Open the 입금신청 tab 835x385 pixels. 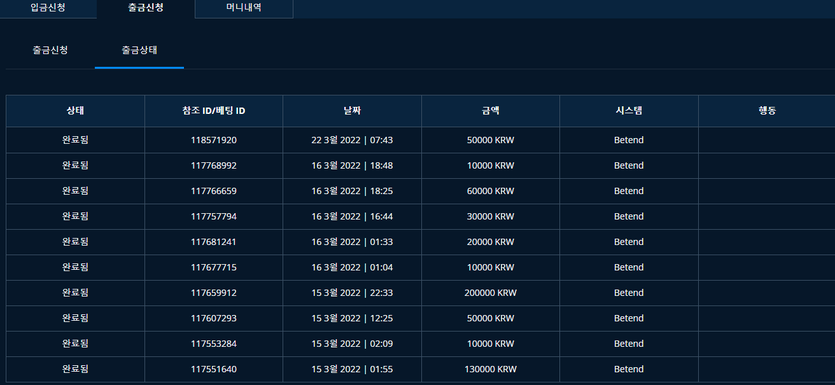(x=48, y=9)
